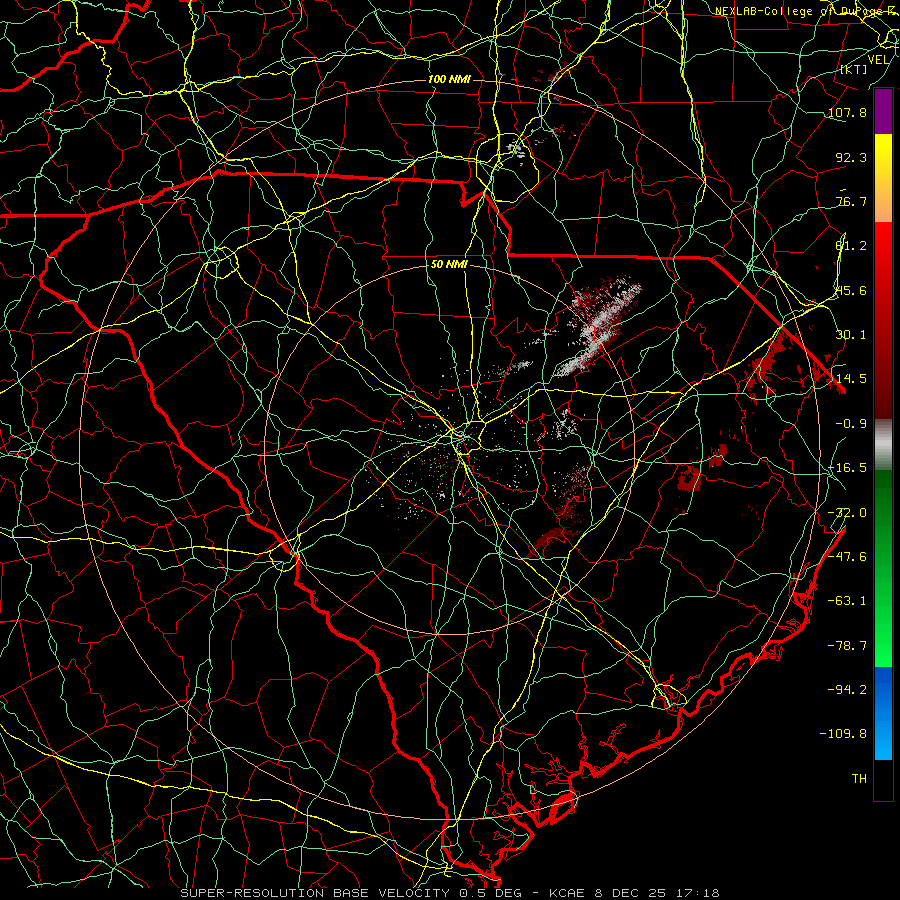Click the red segment of velocity color bar

click(883, 320)
